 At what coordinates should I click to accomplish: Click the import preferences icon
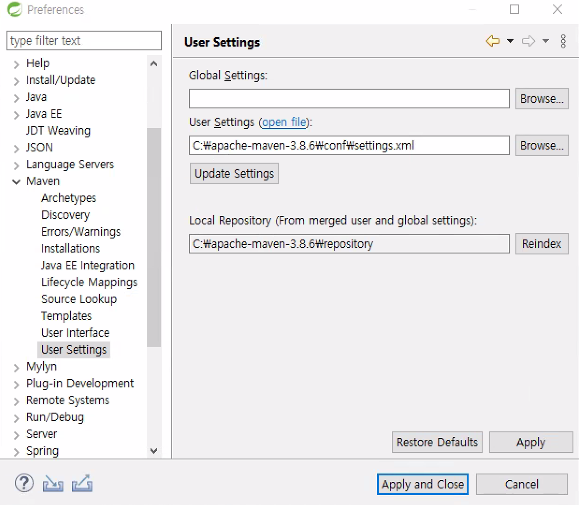pos(53,483)
